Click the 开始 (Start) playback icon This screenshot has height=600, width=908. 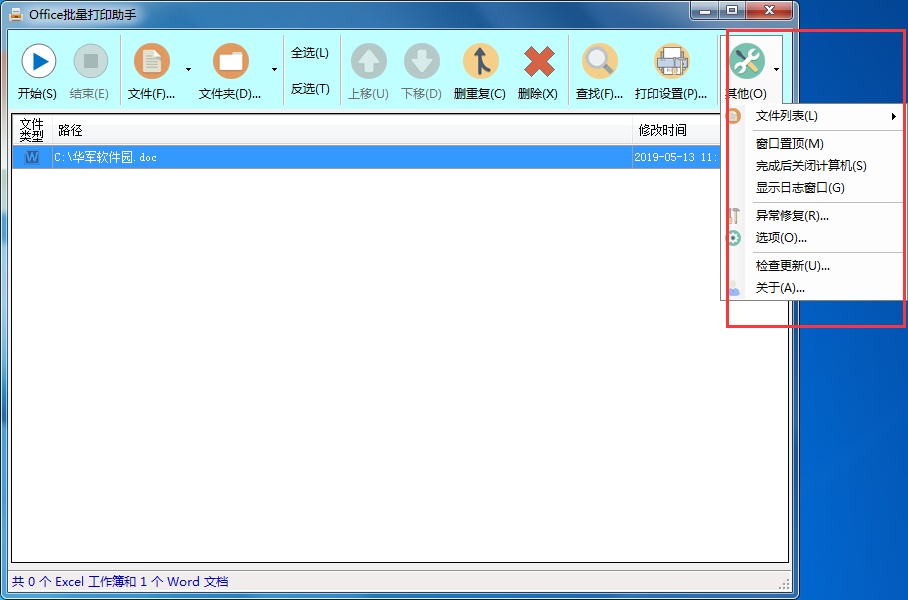(x=37, y=62)
